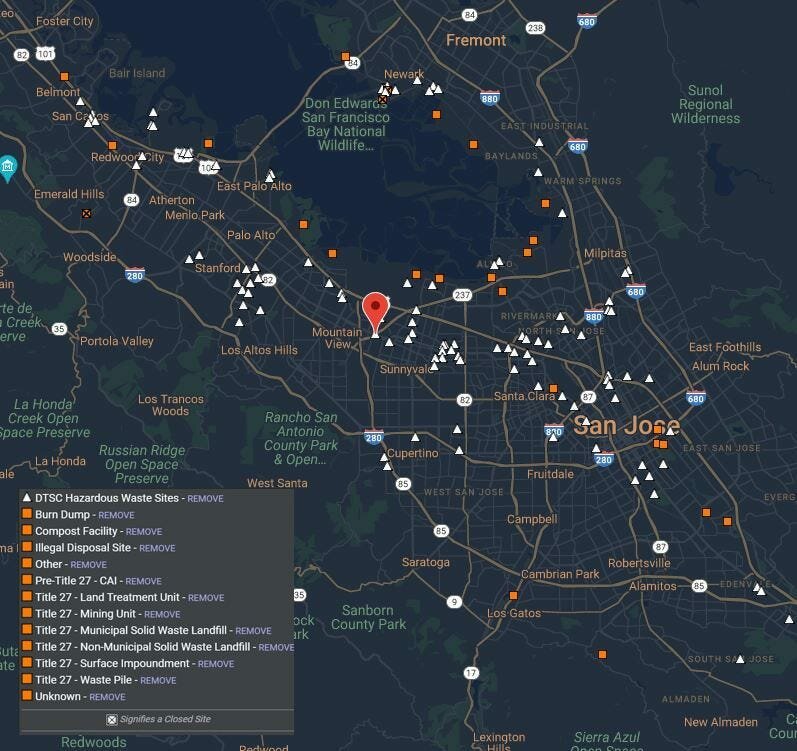Remove the Unknown category from the legend
Viewport: 797px width, 751px height.
tap(107, 697)
